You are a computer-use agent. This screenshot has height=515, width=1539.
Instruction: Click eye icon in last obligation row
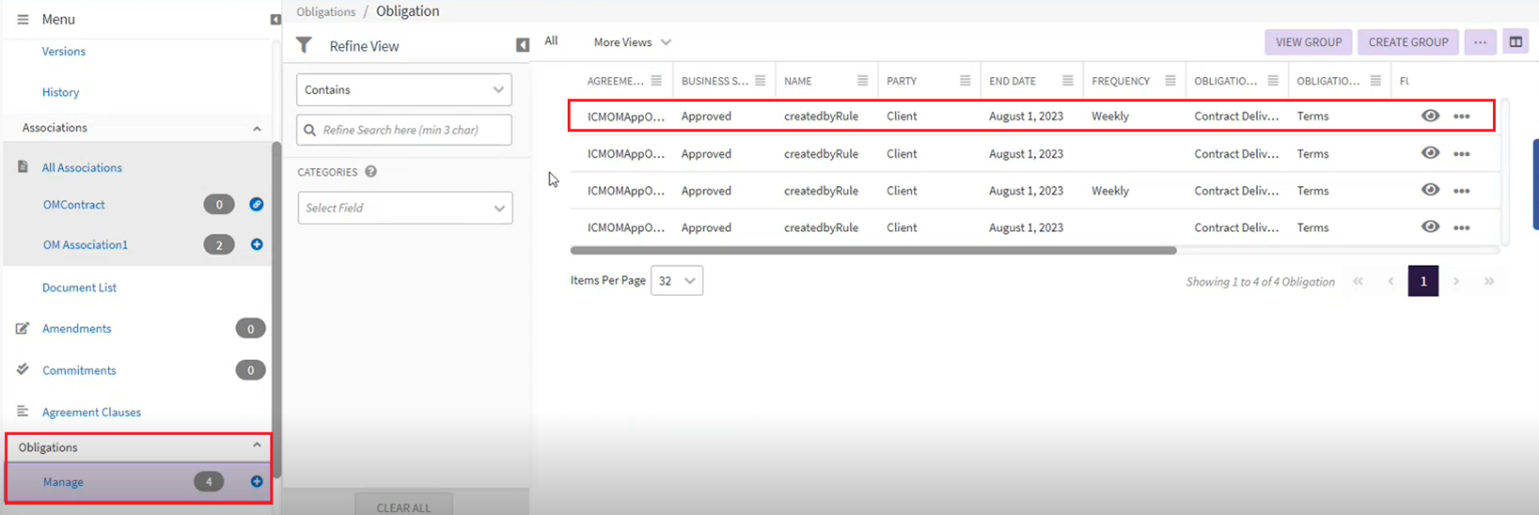tap(1430, 227)
